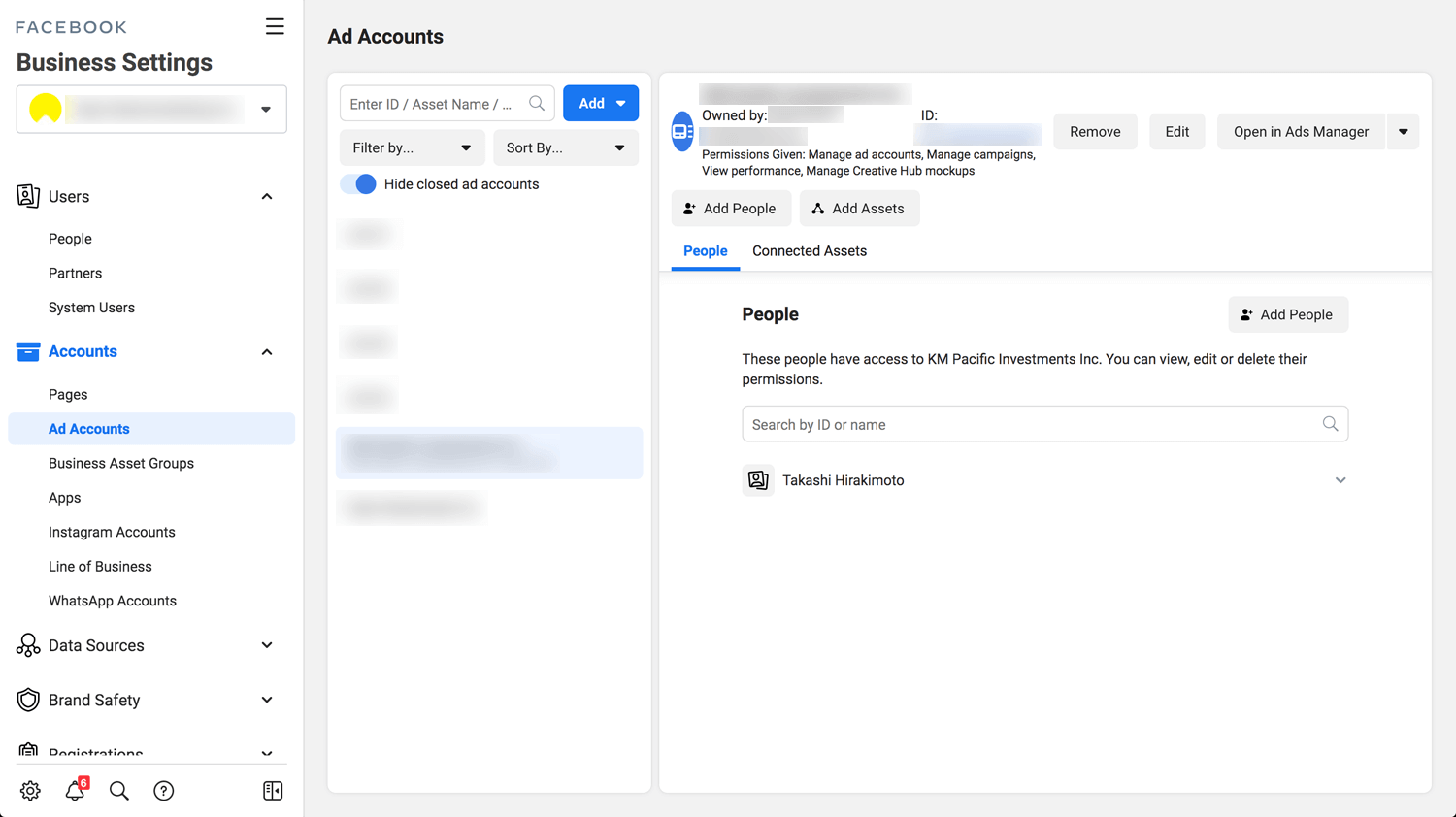Open notifications bell icon

pyautogui.click(x=75, y=791)
